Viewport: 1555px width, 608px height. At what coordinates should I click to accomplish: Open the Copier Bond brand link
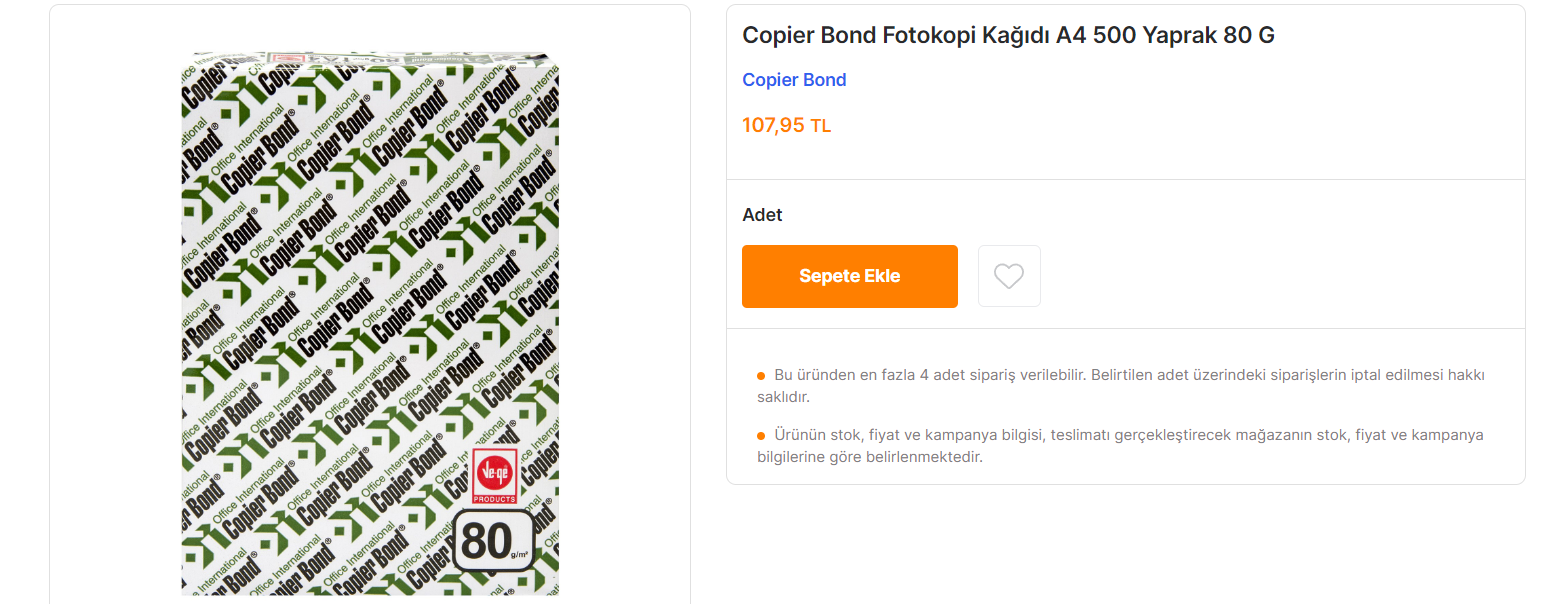pos(794,80)
